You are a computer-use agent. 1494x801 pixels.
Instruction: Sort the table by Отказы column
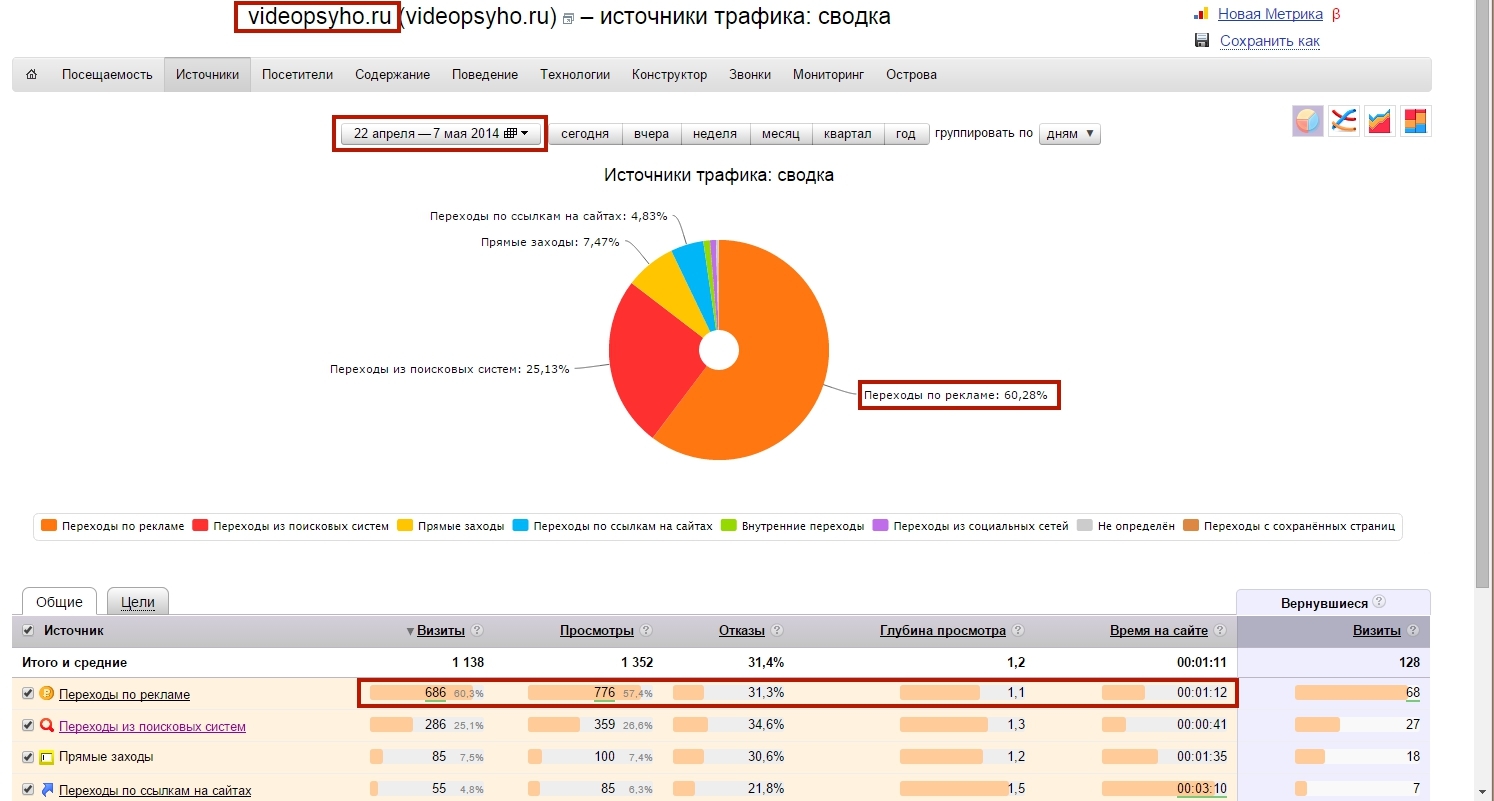pyautogui.click(x=742, y=631)
